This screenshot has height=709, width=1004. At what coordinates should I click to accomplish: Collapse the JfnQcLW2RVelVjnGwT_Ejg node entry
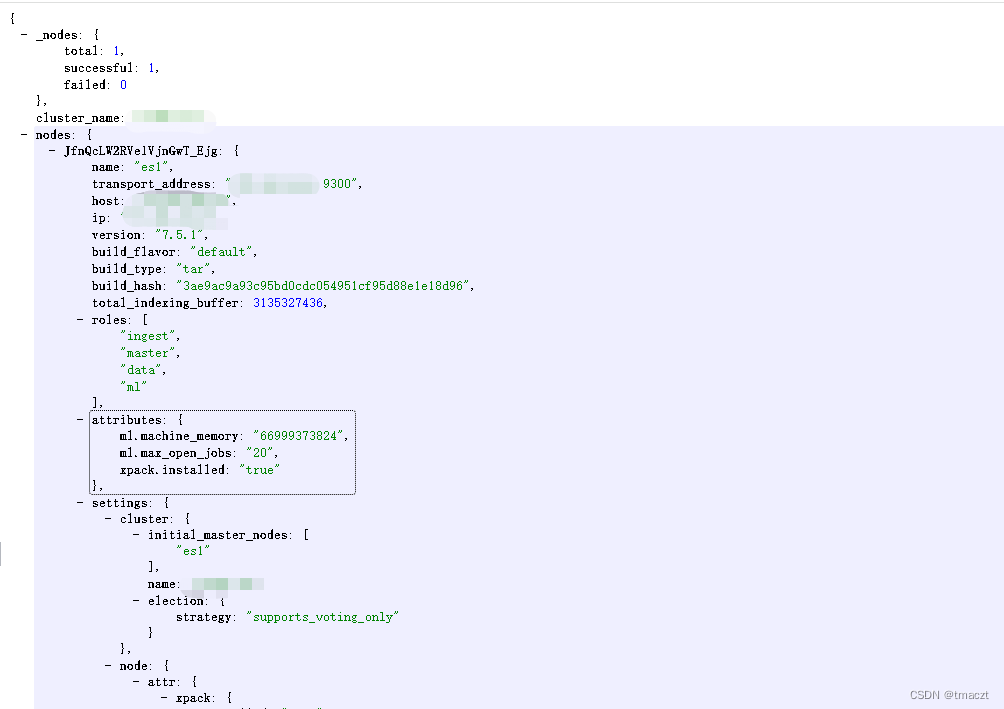tap(53, 151)
